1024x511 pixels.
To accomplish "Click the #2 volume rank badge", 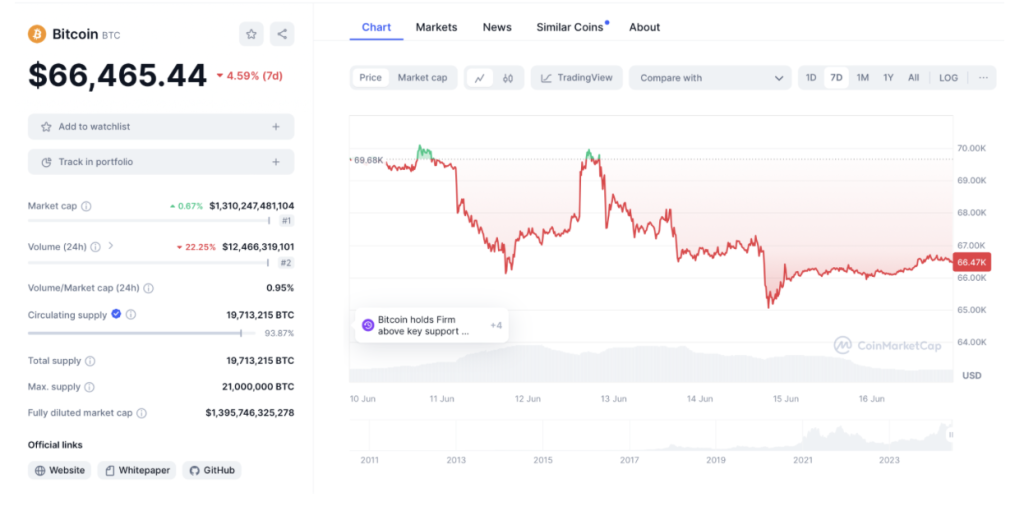I will click(x=286, y=263).
